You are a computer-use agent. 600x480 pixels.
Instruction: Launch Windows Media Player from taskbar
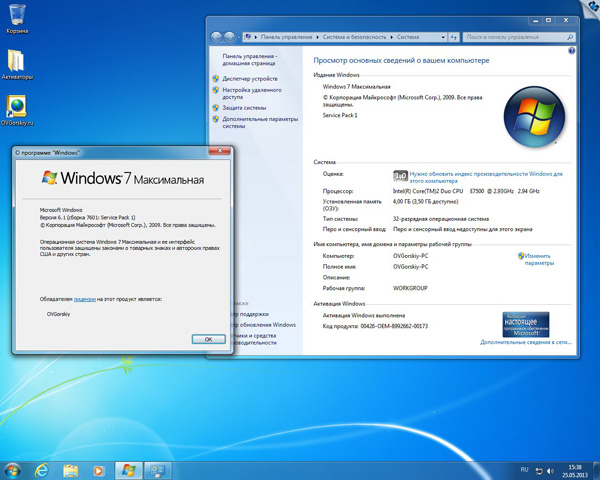pos(98,470)
